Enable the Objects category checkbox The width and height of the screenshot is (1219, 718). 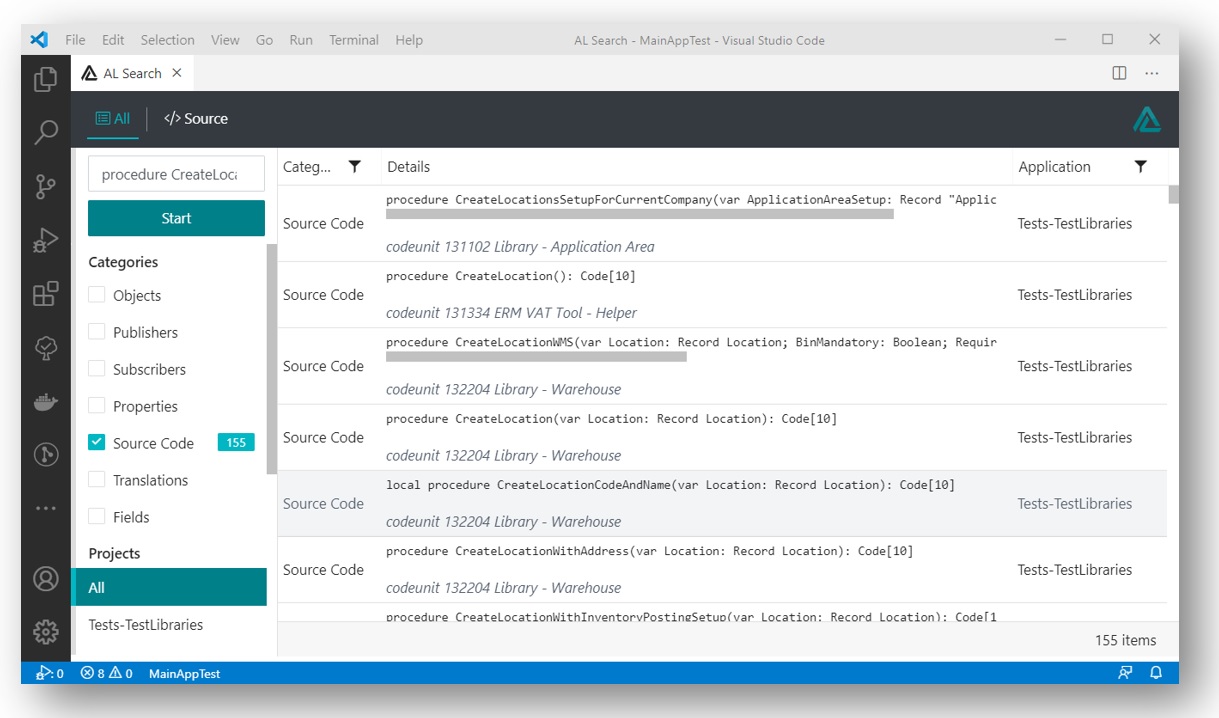click(97, 295)
